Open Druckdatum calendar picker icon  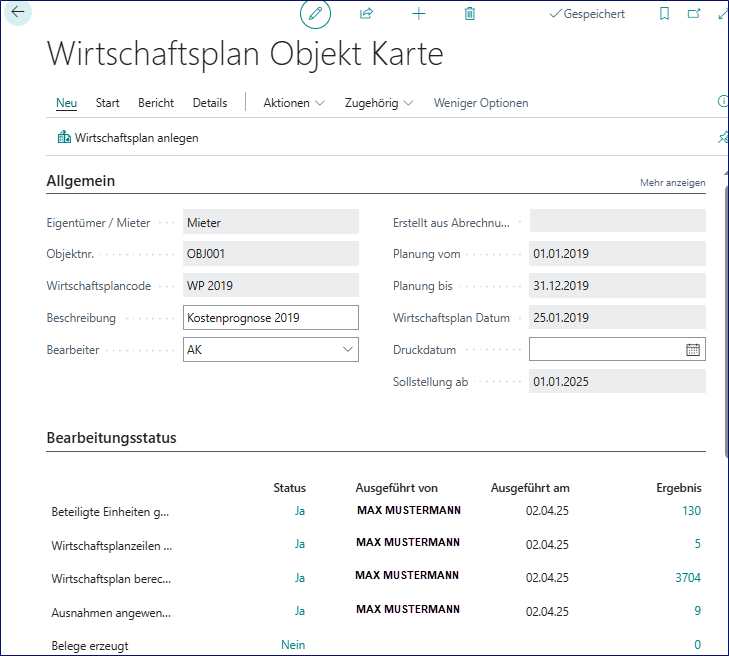pyautogui.click(x=693, y=350)
